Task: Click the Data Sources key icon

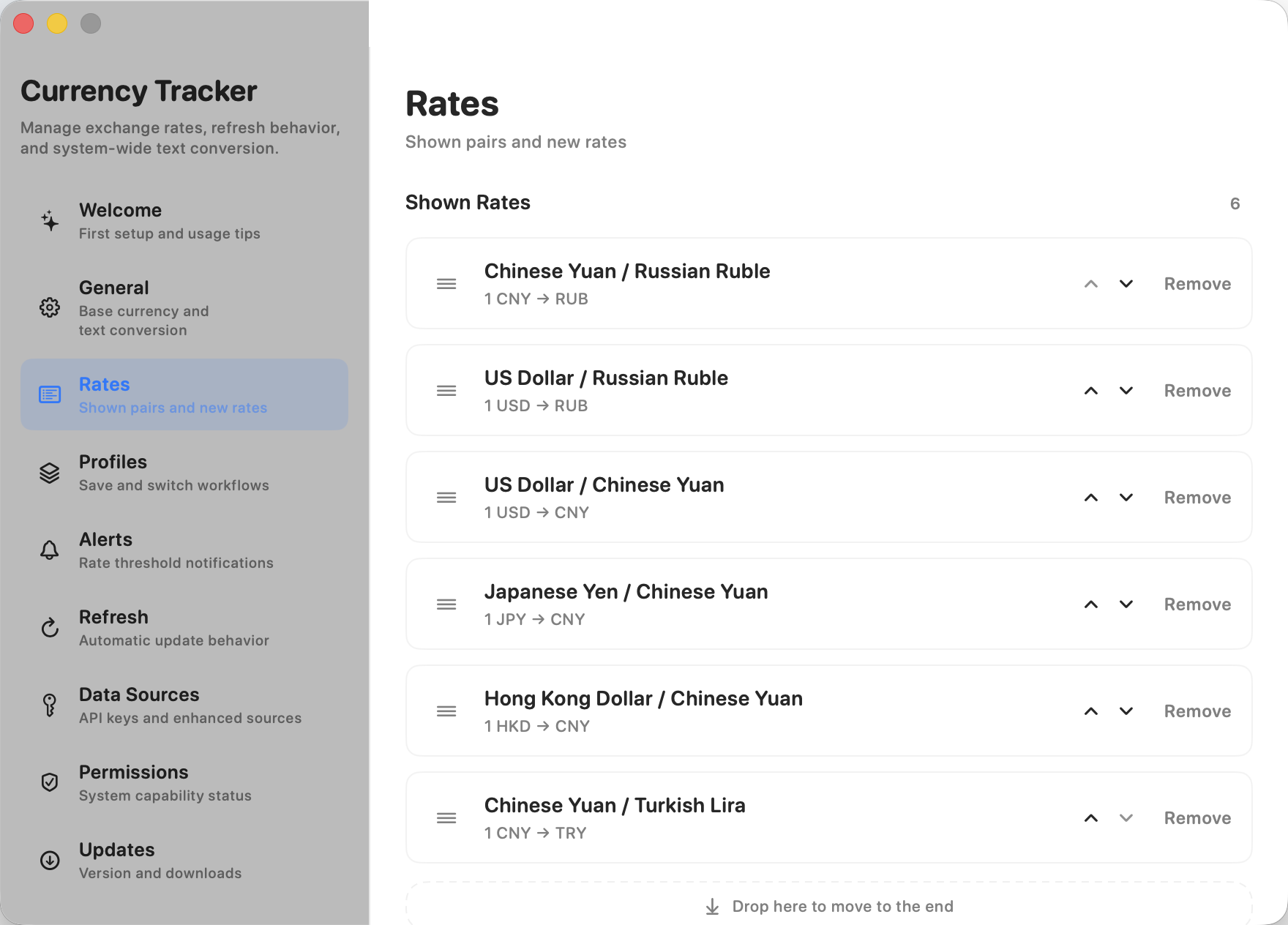Action: [x=50, y=705]
